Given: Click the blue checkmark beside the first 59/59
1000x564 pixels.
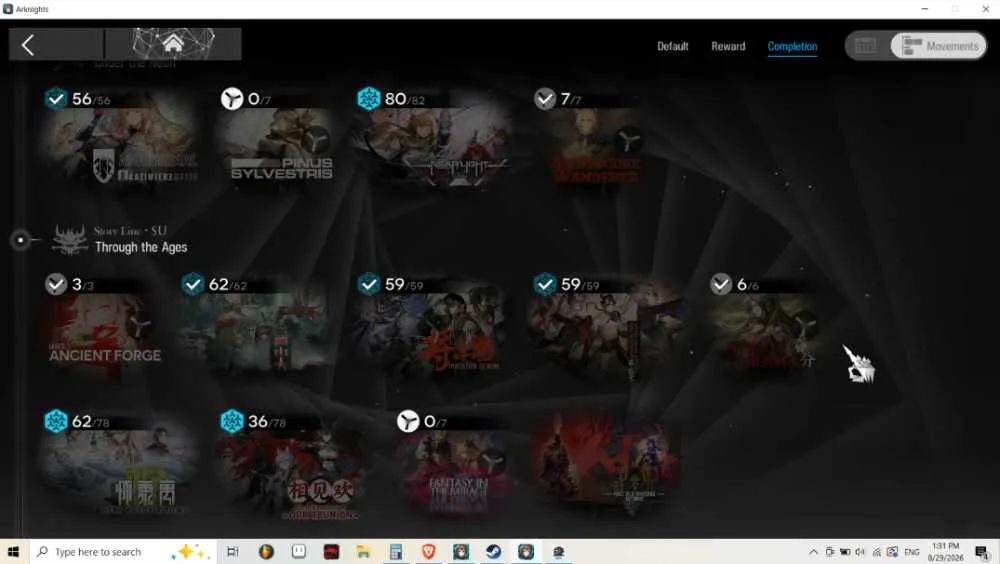Looking at the screenshot, I should 369,284.
